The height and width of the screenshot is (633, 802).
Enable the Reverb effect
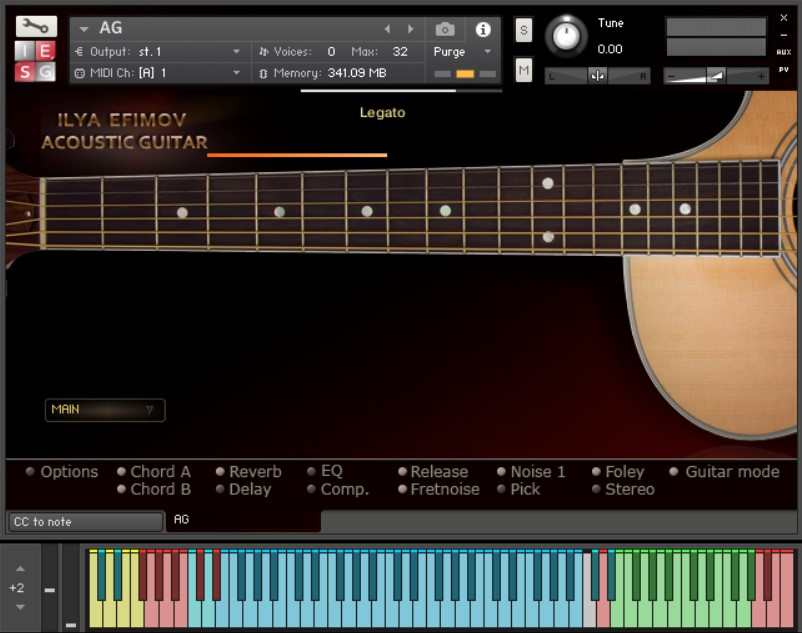220,471
